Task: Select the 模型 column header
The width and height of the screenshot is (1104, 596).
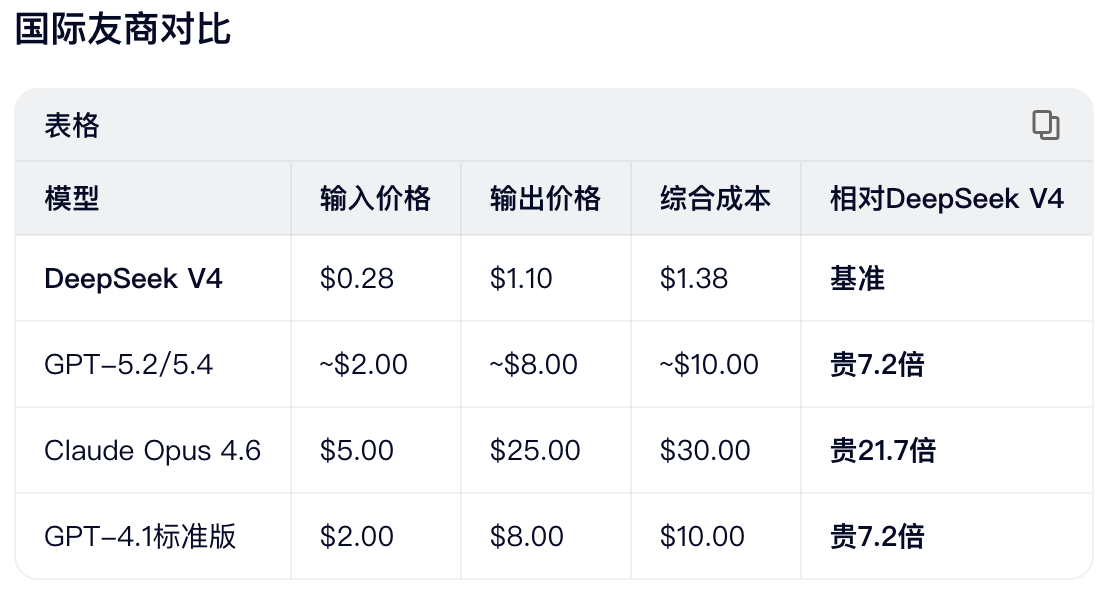Action: coord(70,198)
